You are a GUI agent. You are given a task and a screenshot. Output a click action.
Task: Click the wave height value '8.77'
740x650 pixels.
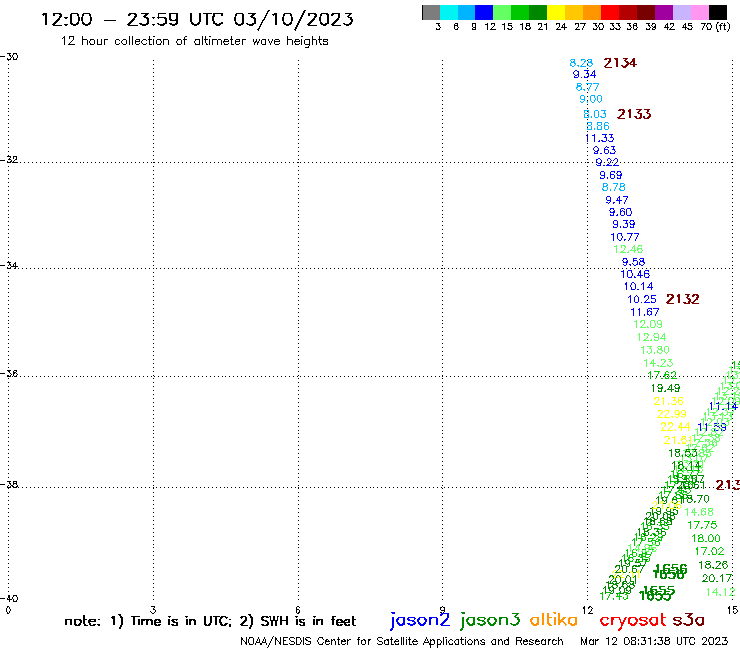(x=588, y=87)
